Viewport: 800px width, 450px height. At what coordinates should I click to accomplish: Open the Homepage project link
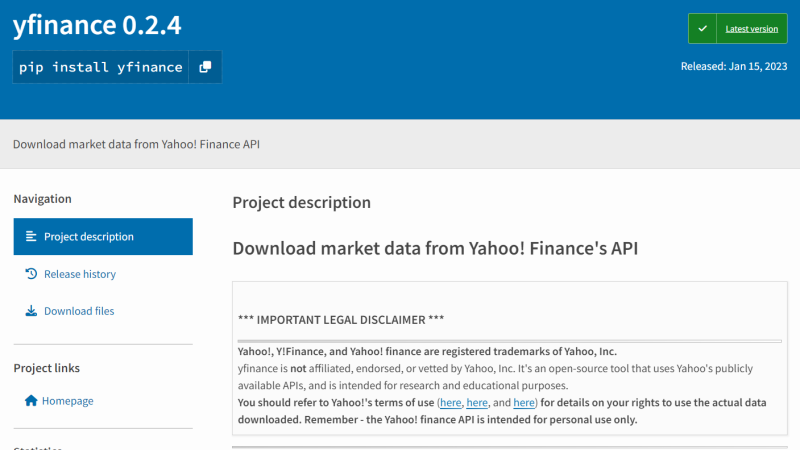point(67,401)
